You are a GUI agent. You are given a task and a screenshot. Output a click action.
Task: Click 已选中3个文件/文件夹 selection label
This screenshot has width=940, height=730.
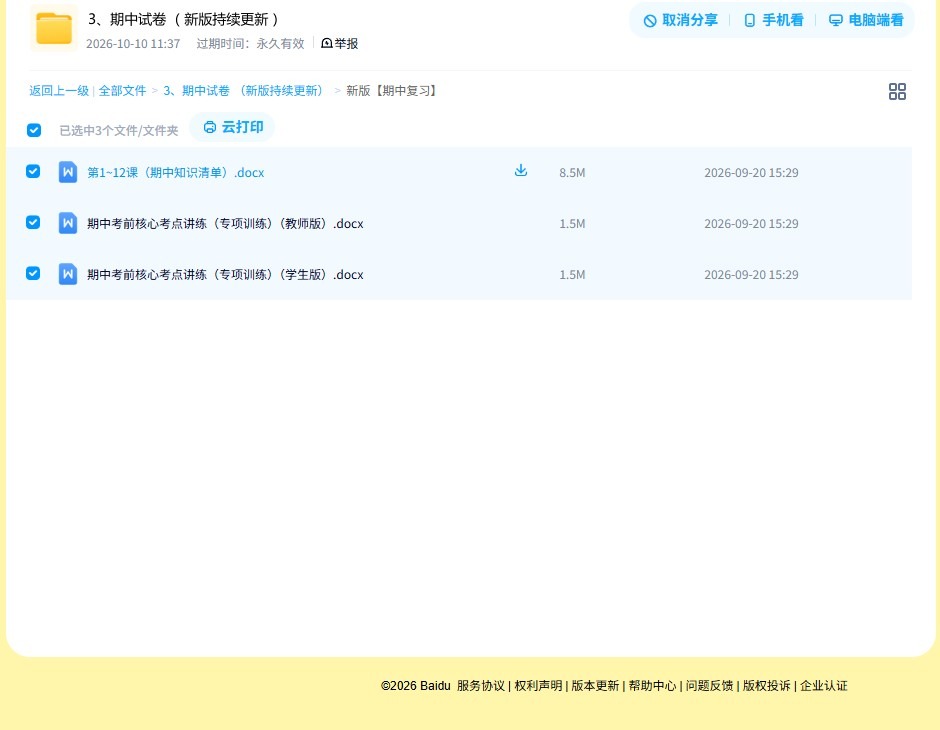[119, 131]
